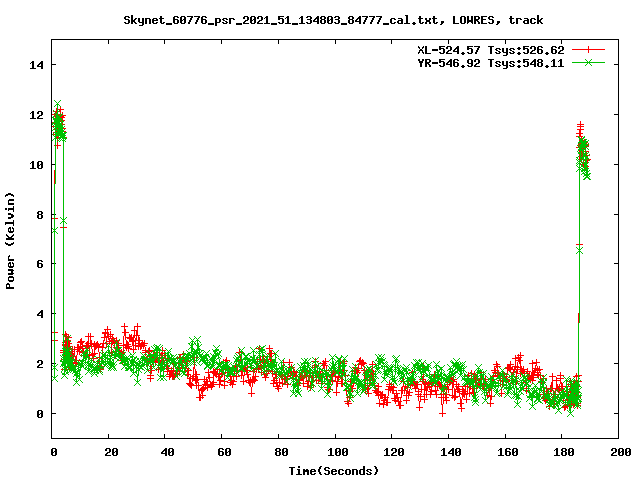Viewport: 640px width, 480px height.
Task: Click the x-axis tick label 60
Action: click(x=224, y=452)
